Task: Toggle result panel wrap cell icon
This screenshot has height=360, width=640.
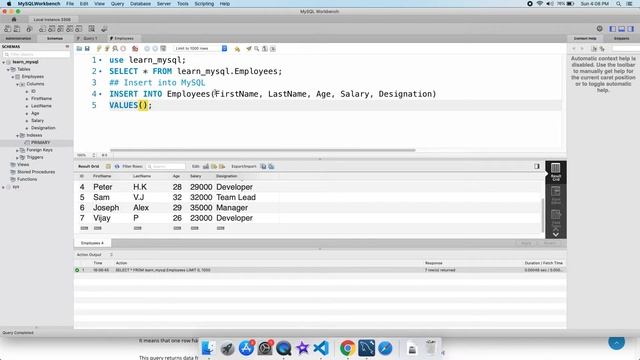Action: [x=537, y=166]
